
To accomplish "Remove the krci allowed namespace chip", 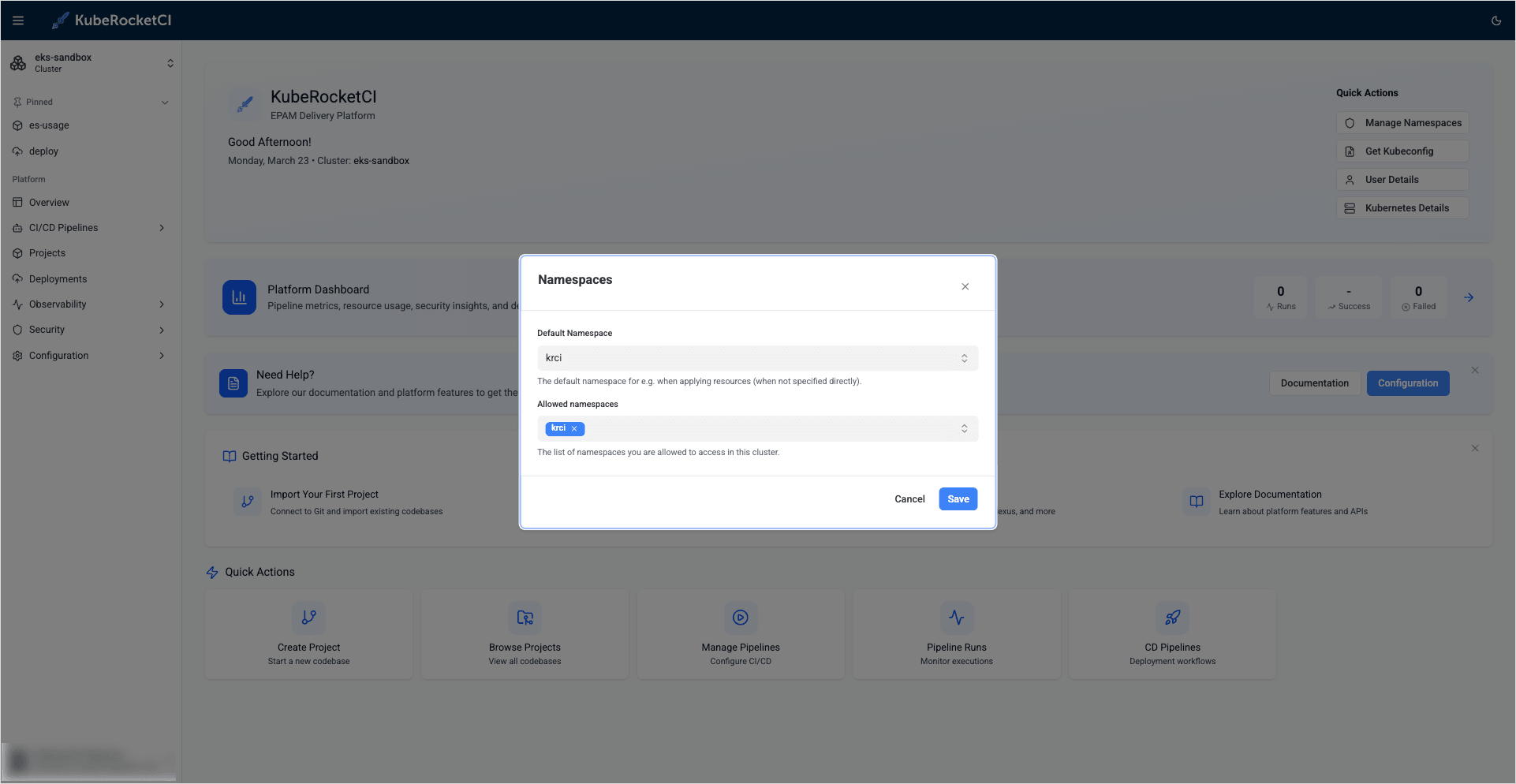I will pos(574,428).
